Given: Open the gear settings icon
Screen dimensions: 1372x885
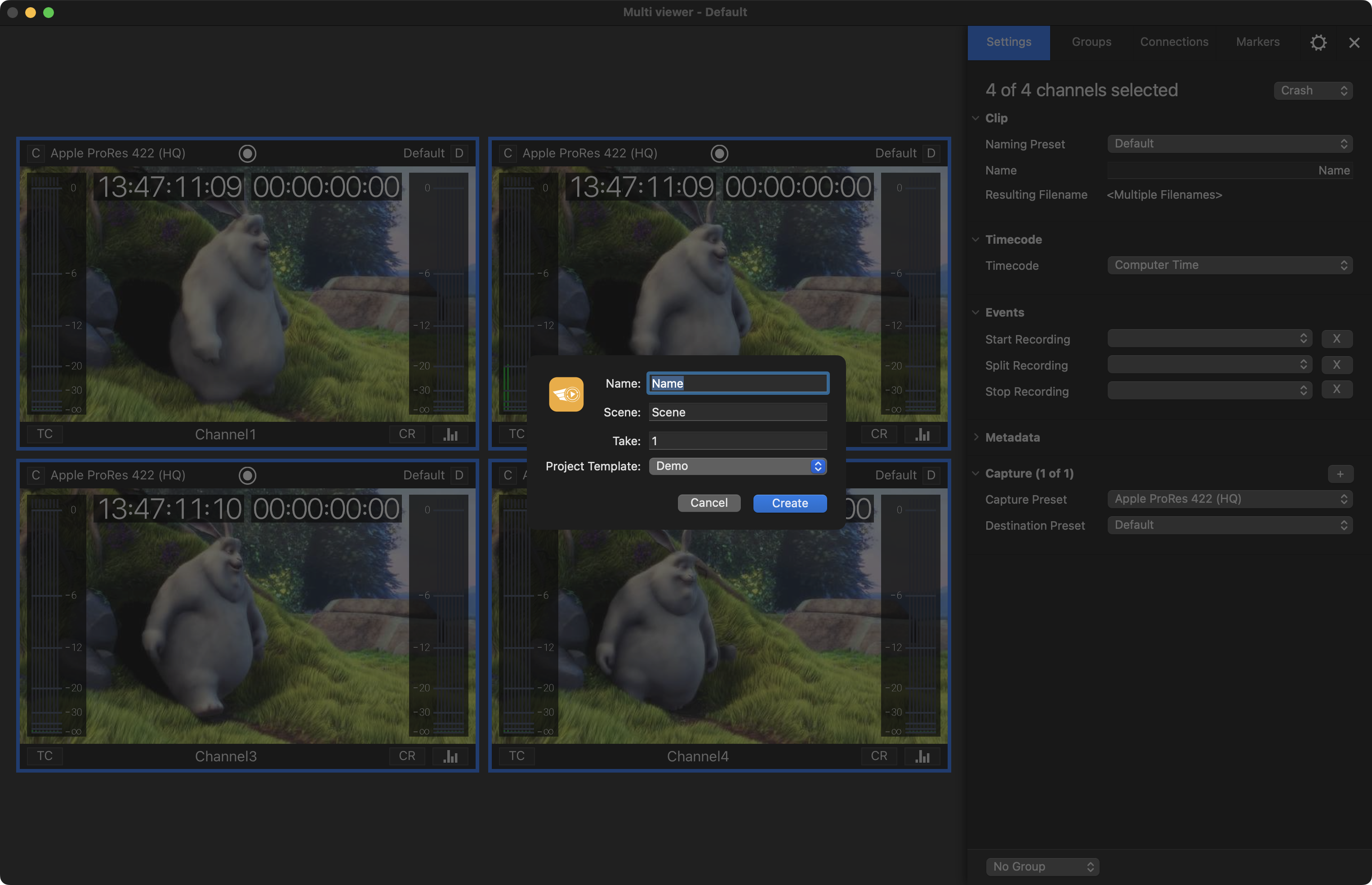Looking at the screenshot, I should click(1318, 43).
